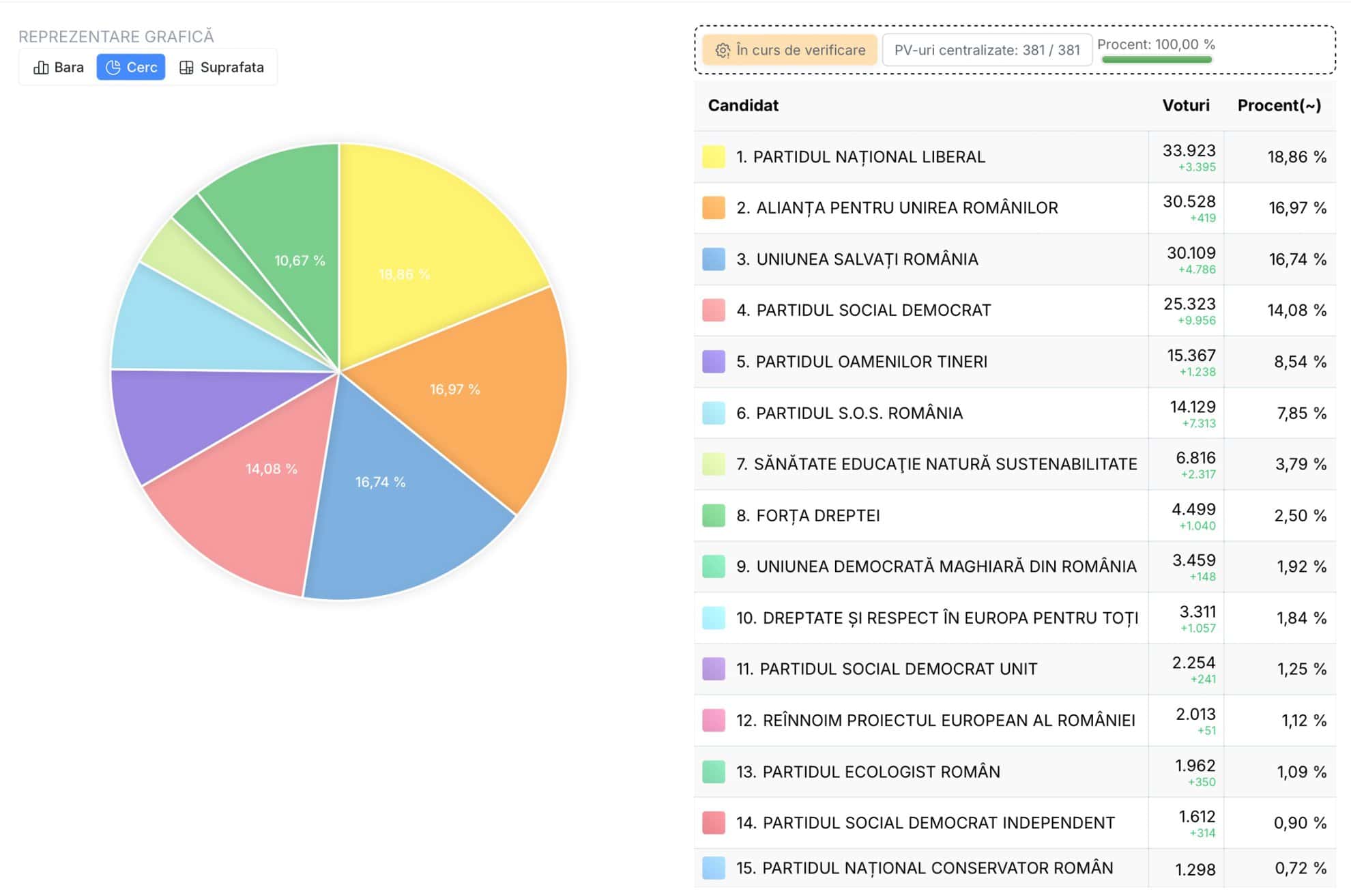Select row 3. UNIUNEA SALVAȚI ROMÂNIA

coord(1015,259)
